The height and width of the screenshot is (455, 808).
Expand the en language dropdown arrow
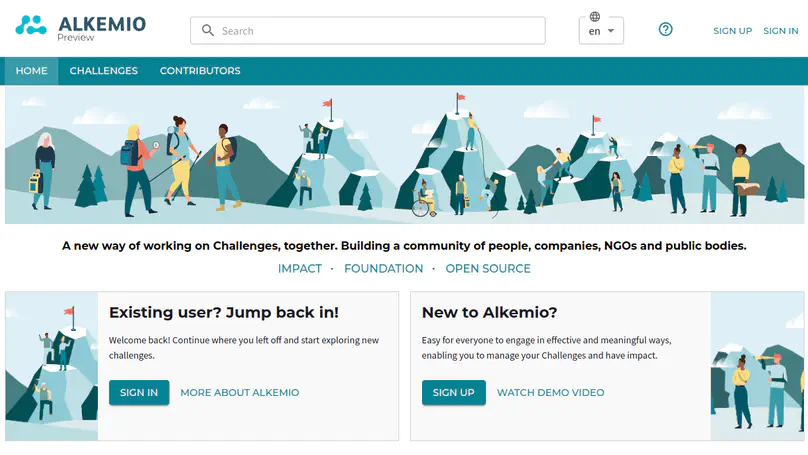point(611,31)
